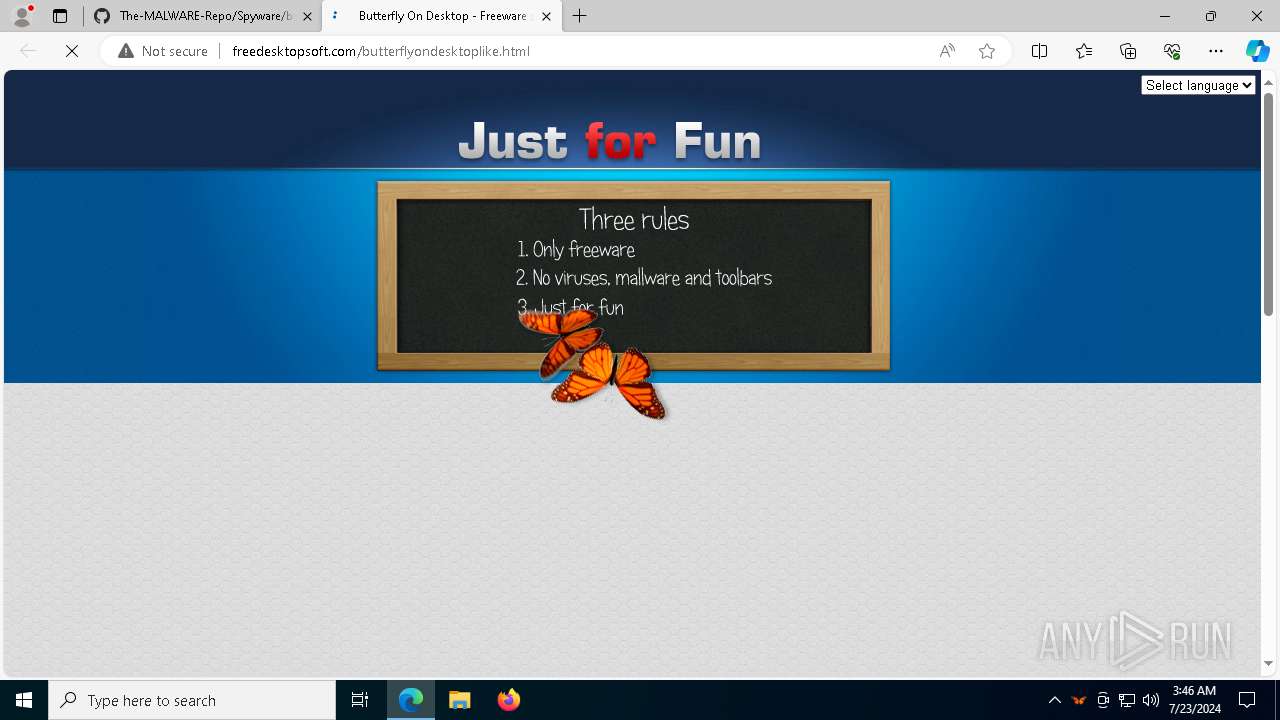Viewport: 1280px width, 720px height.
Task: Open File Explorer from taskbar
Action: pyautogui.click(x=460, y=700)
